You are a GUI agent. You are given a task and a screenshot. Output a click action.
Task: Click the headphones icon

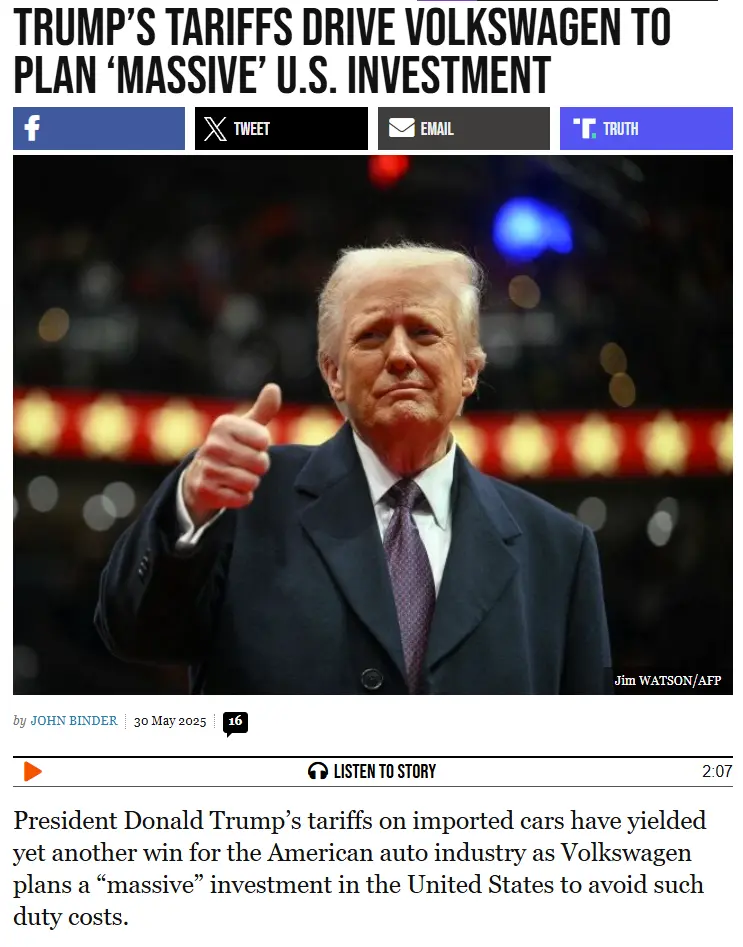318,771
